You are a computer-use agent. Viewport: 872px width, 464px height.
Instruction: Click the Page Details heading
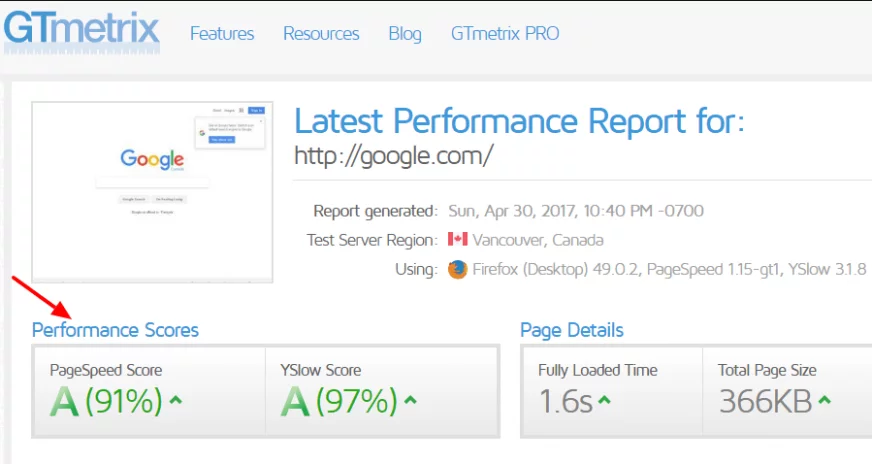pos(572,330)
